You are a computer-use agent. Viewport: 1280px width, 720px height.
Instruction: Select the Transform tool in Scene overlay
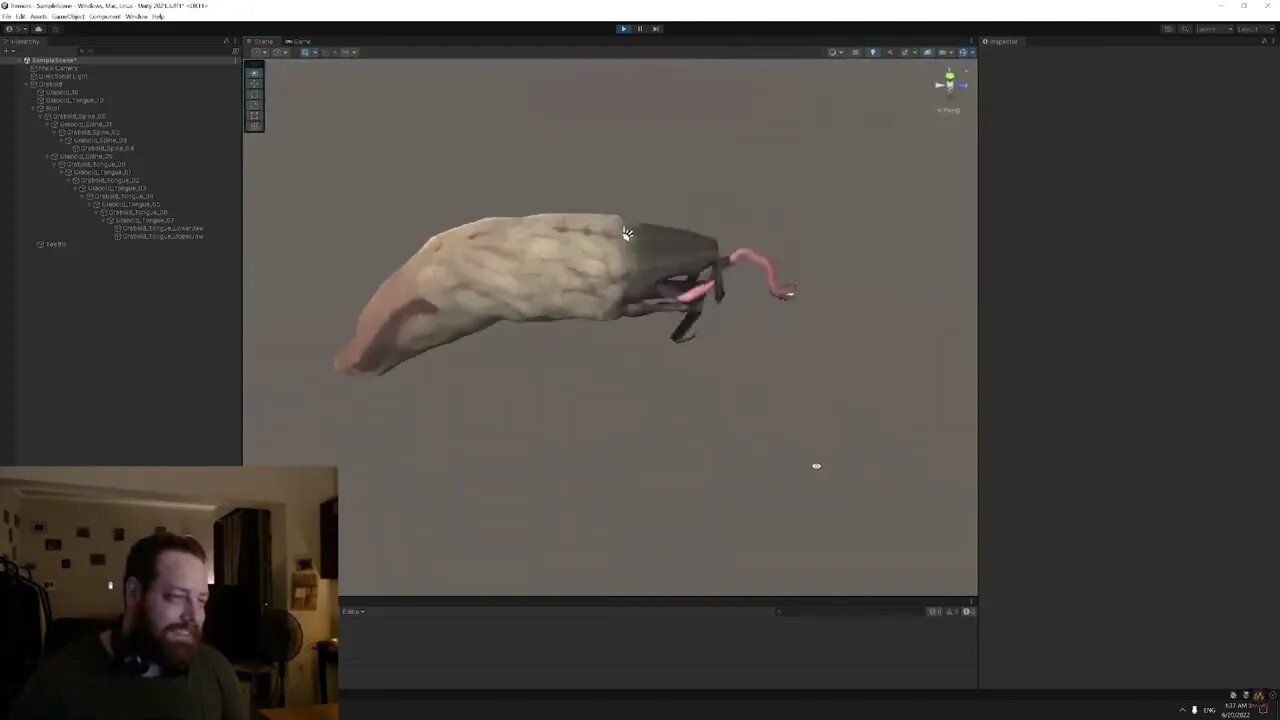pos(254,125)
